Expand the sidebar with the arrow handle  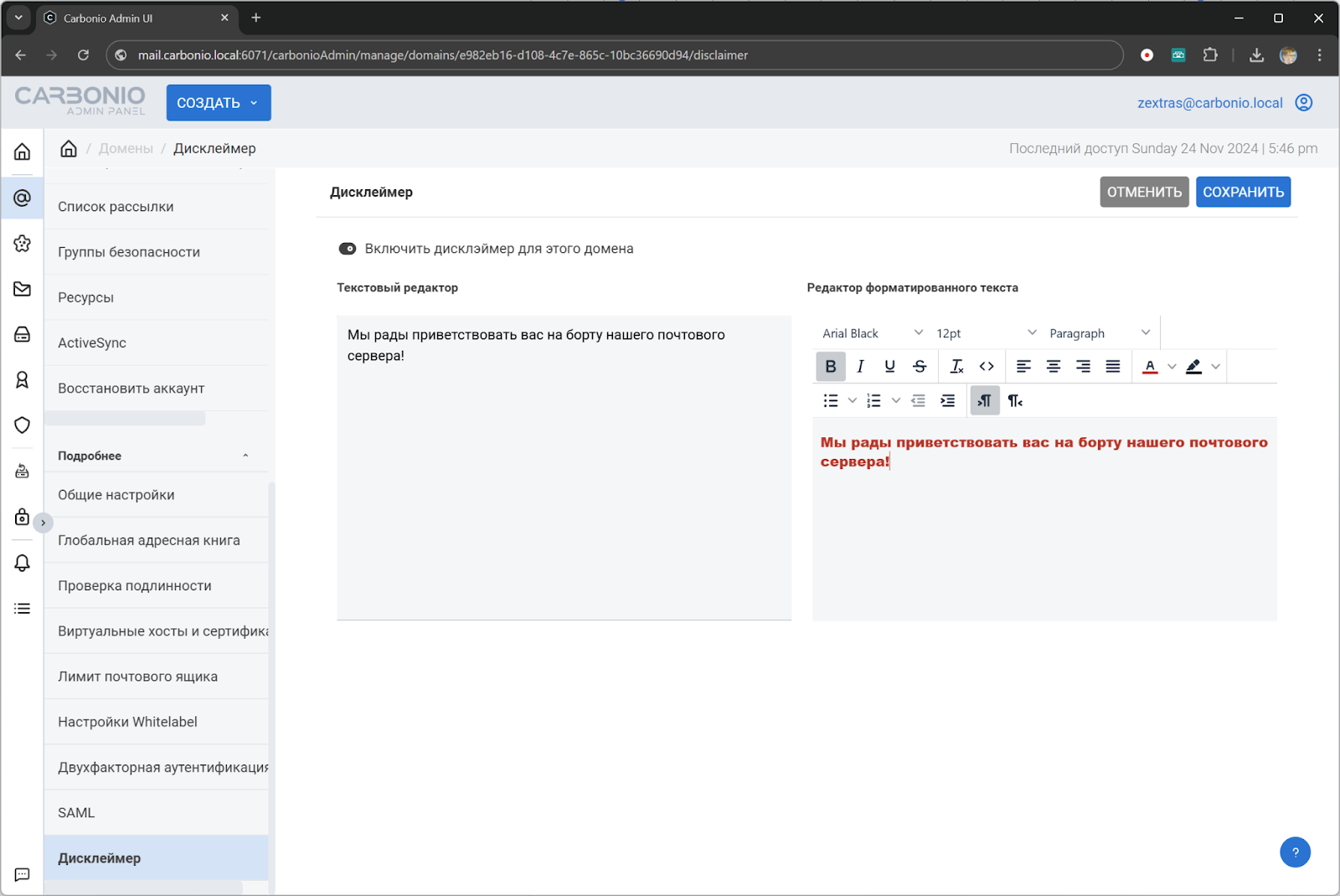coord(43,523)
